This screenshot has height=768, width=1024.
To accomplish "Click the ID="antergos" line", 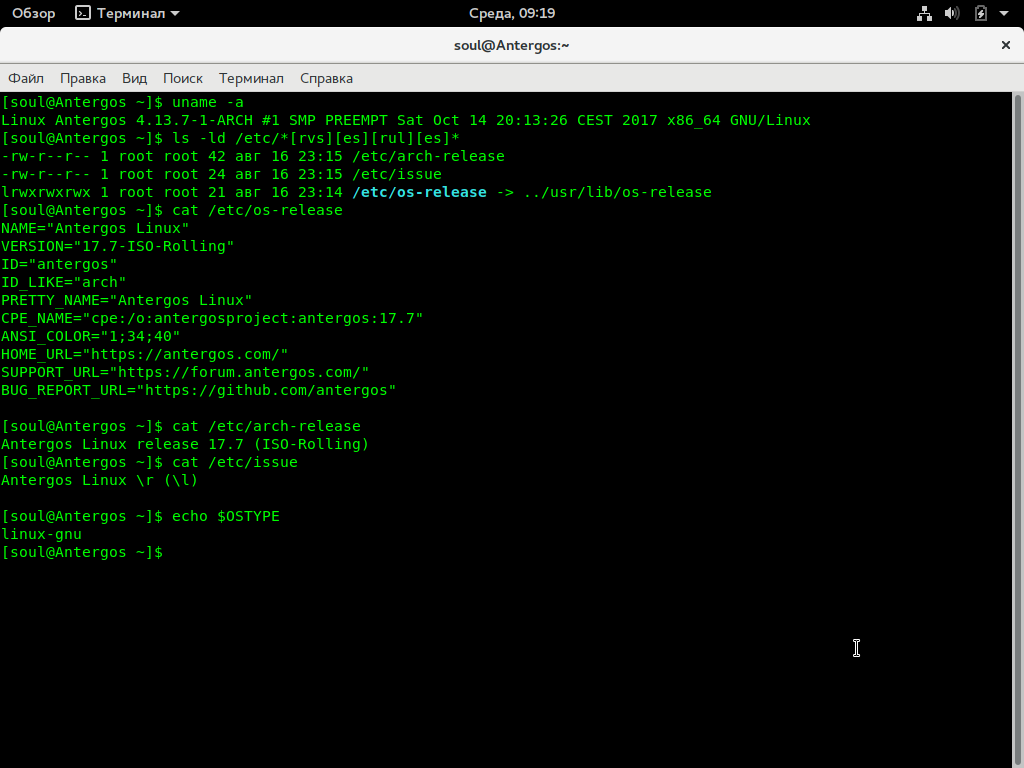I will 59,264.
